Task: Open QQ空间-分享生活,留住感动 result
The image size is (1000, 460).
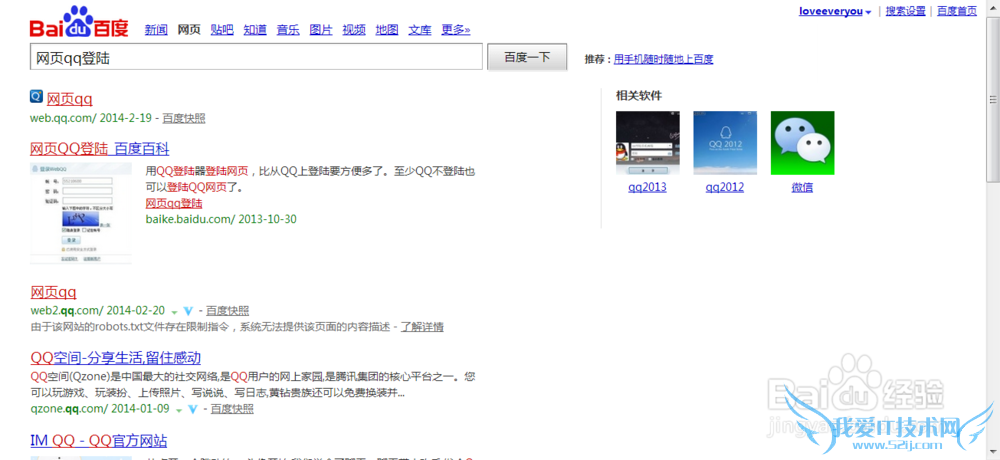Action: [116, 357]
